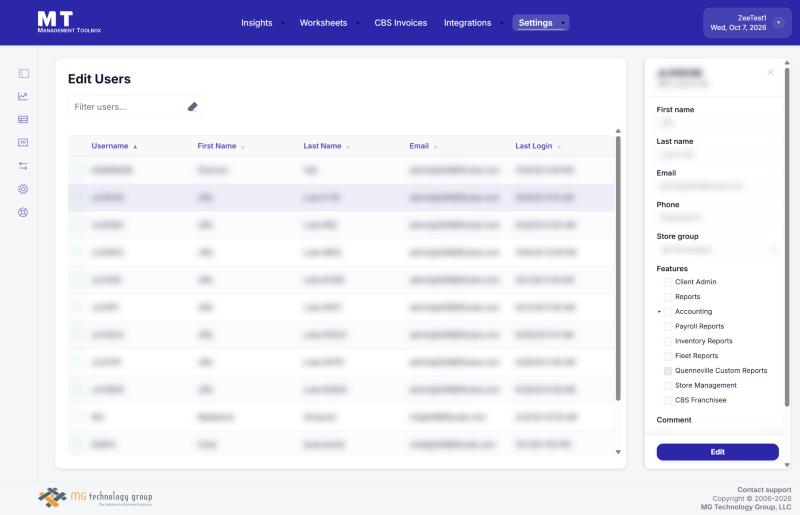Toggle the Accounting checkbox
This screenshot has height=515, width=800.
pyautogui.click(x=667, y=312)
